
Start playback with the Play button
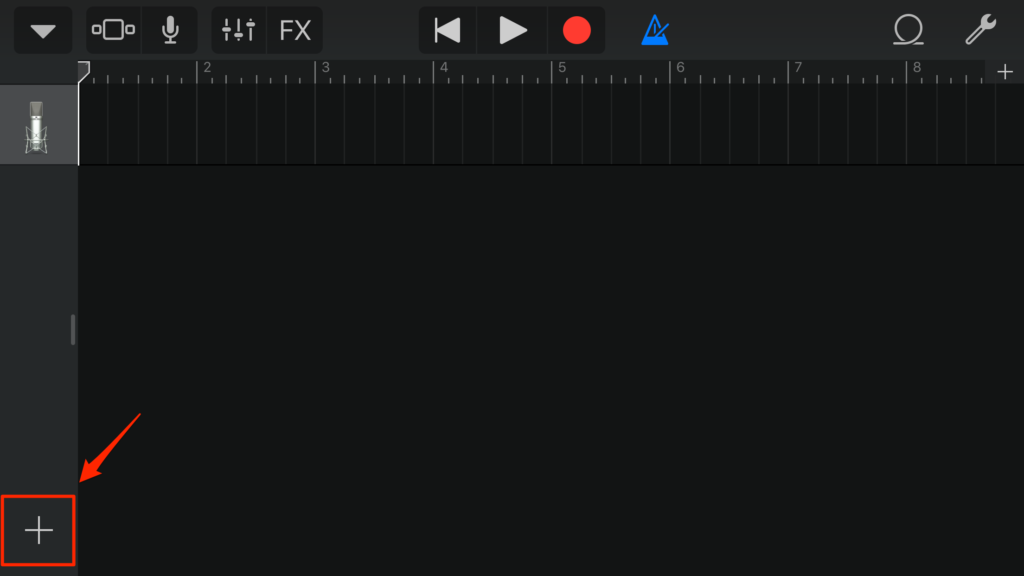click(512, 30)
